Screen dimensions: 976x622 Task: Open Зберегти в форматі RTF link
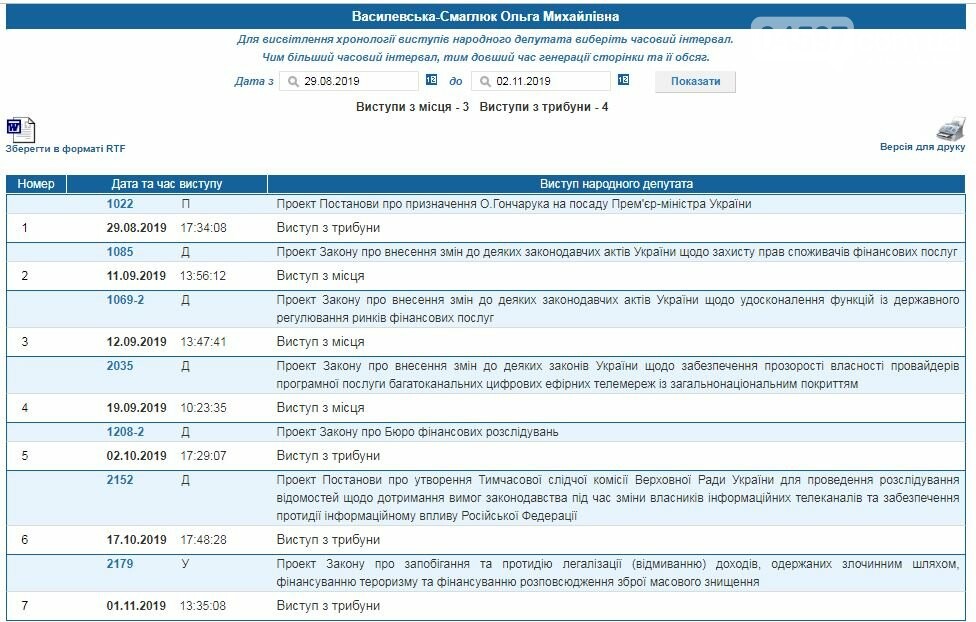tap(65, 149)
